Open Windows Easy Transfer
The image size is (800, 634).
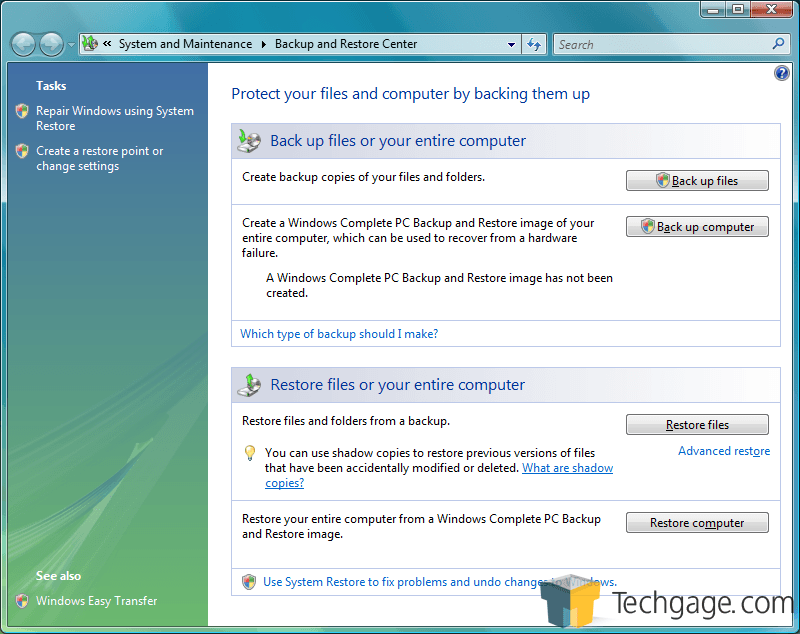pos(96,601)
